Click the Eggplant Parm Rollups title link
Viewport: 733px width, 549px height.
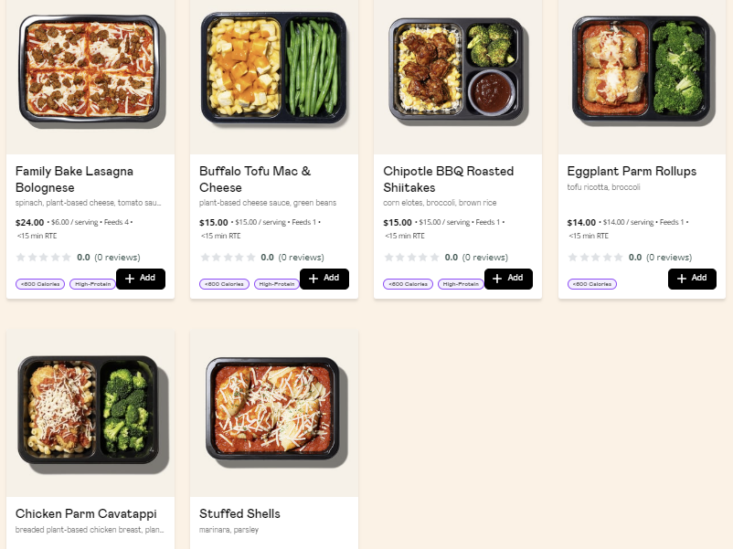[x=632, y=171]
